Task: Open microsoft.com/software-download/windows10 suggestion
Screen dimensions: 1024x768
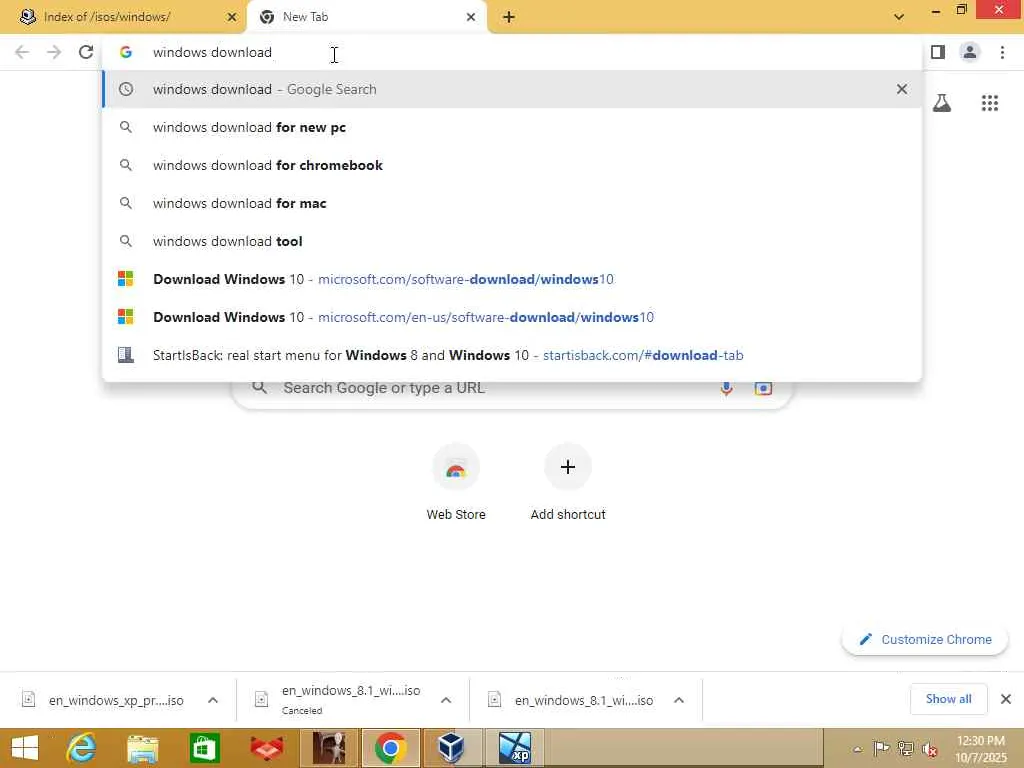Action: pos(512,279)
